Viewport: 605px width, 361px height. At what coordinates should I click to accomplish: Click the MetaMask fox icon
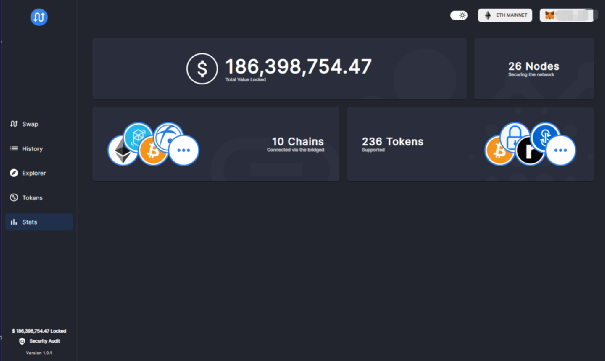coord(549,15)
